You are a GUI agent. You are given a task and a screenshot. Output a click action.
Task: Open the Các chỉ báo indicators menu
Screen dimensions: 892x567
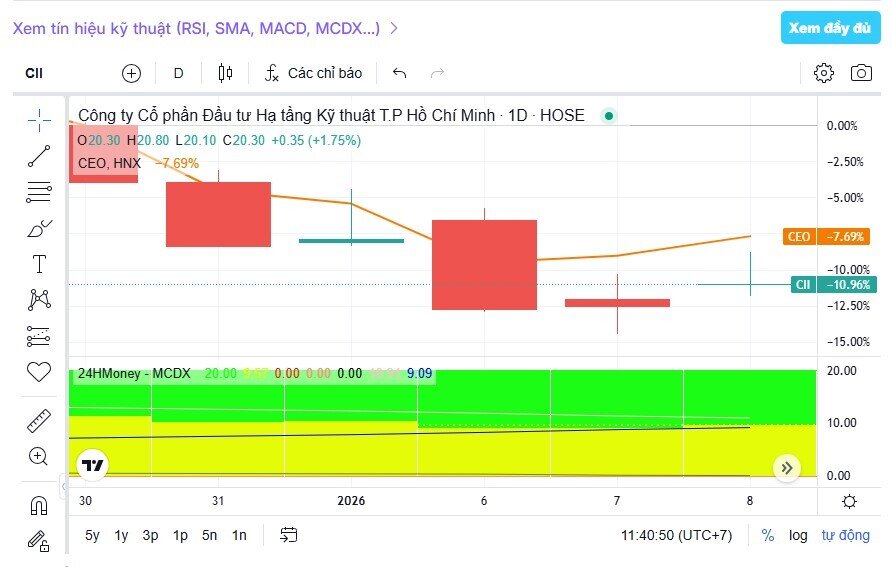(313, 73)
